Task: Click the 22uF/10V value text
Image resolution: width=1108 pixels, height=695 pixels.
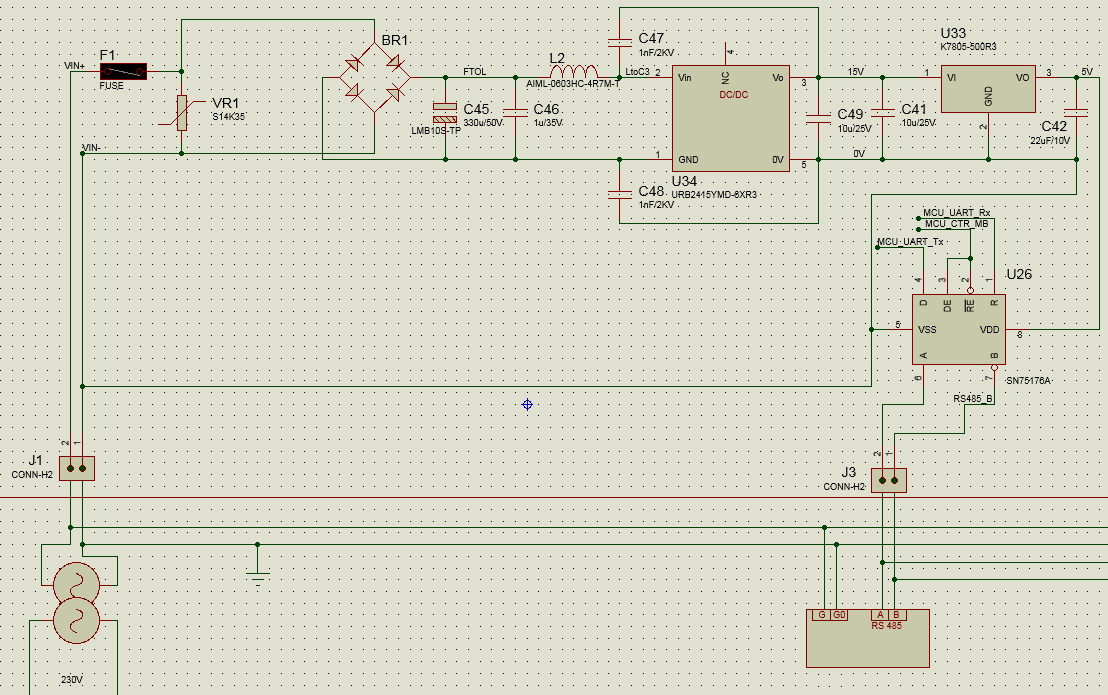Action: (x=1050, y=141)
